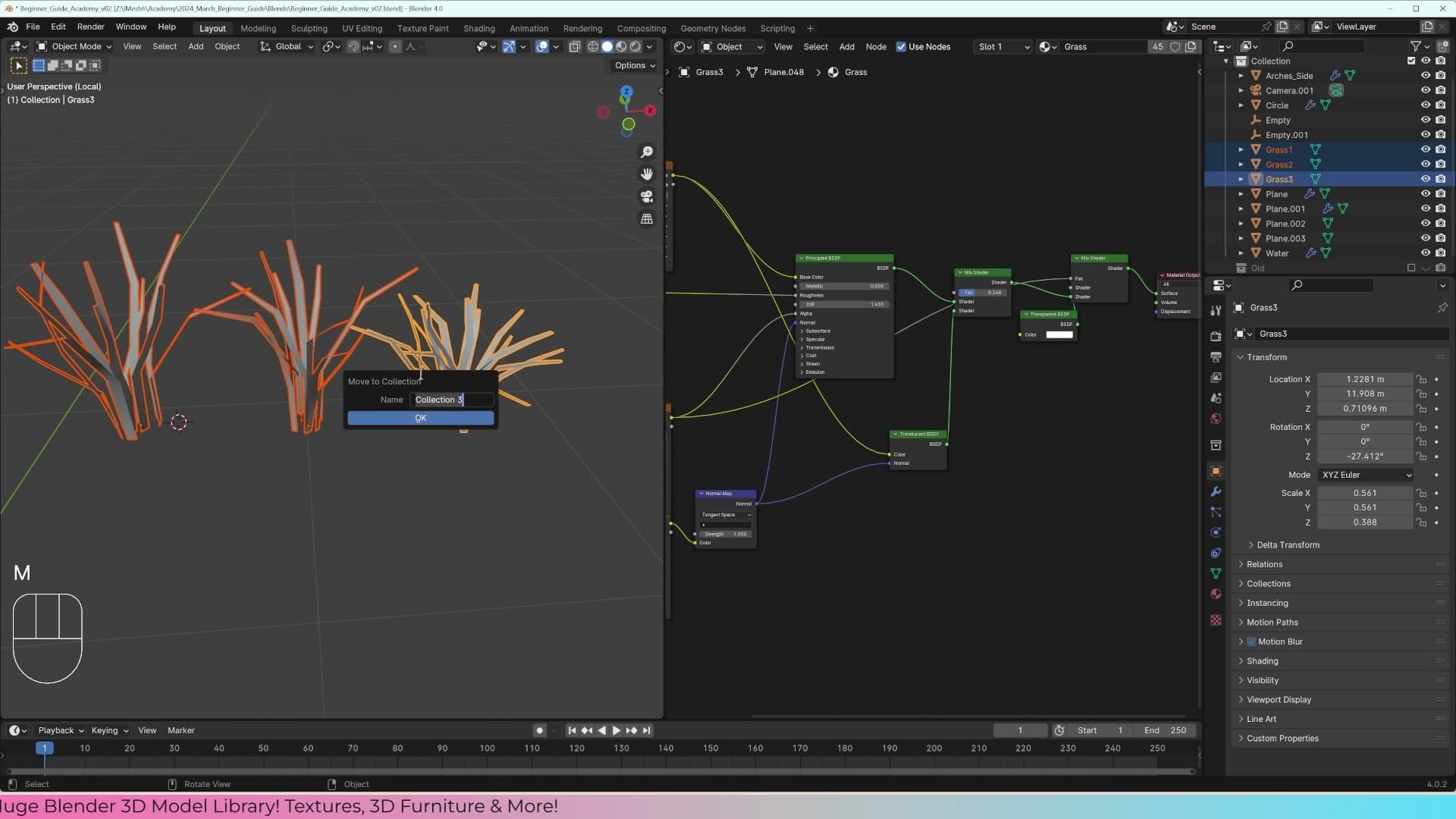Viewport: 1456px width, 819px height.
Task: Open the Tool properties tab
Action: click(x=1216, y=310)
